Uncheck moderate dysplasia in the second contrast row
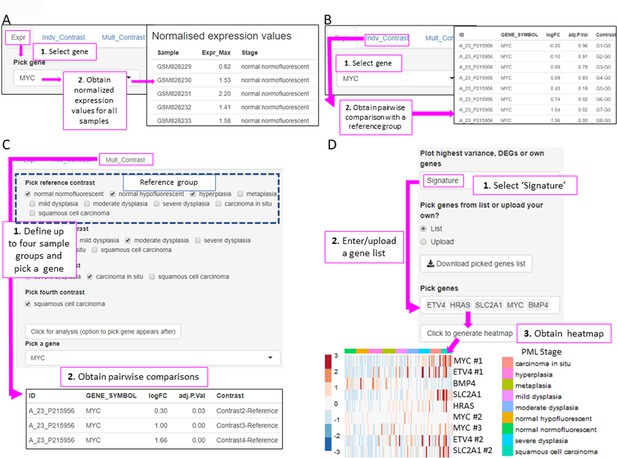Screen dimensions: 617x458 pyautogui.click(x=128, y=240)
